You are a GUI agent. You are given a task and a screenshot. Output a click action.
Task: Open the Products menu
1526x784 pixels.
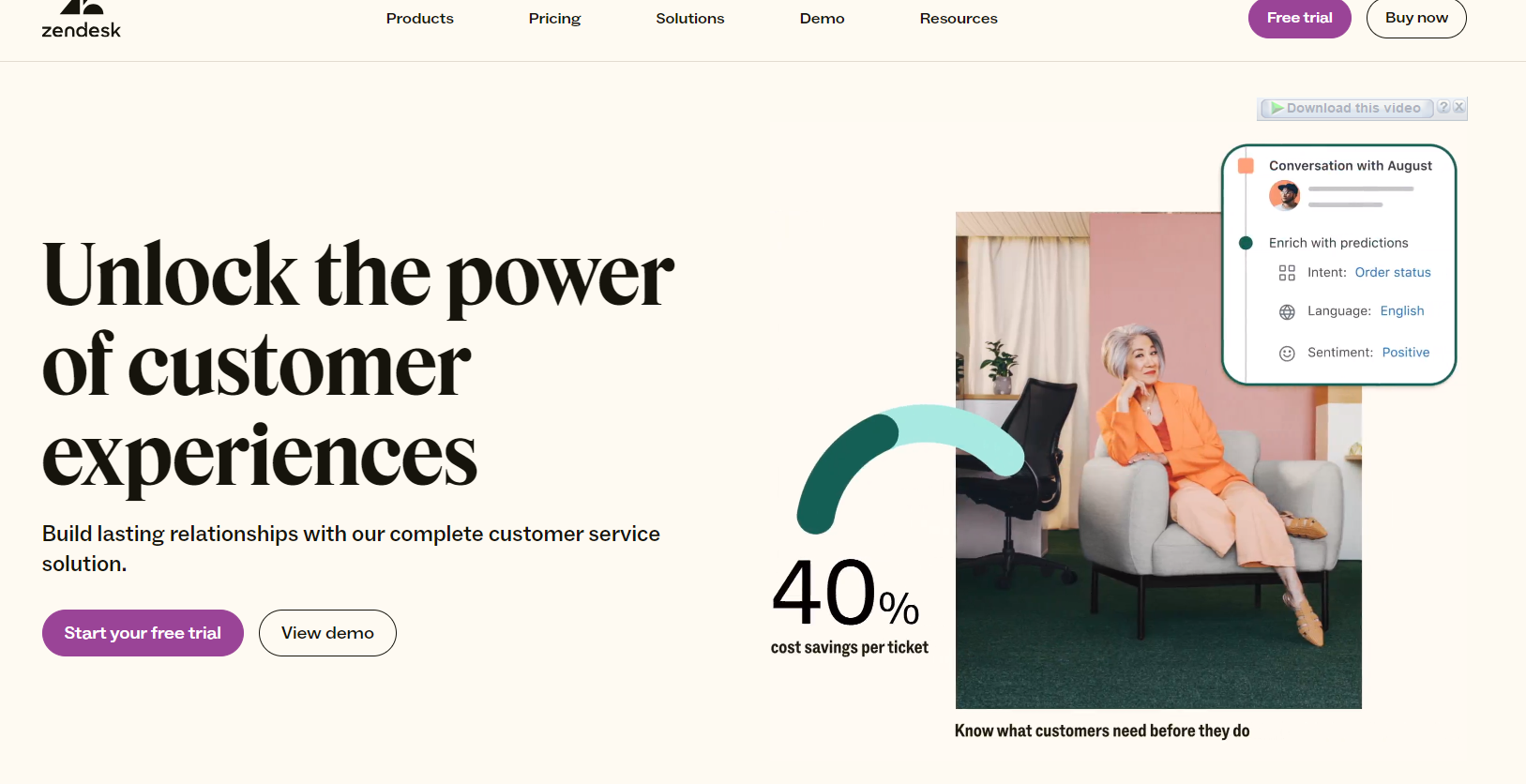coord(419,19)
